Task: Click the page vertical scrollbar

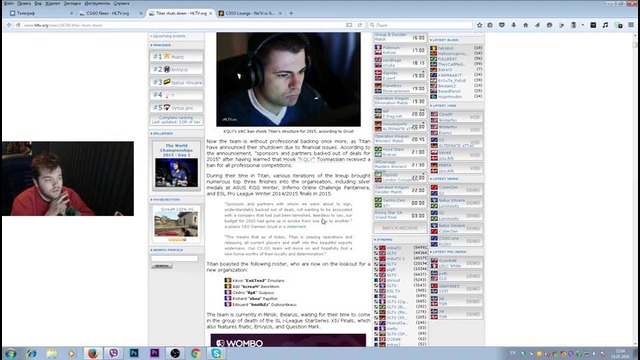Action: coord(635,190)
